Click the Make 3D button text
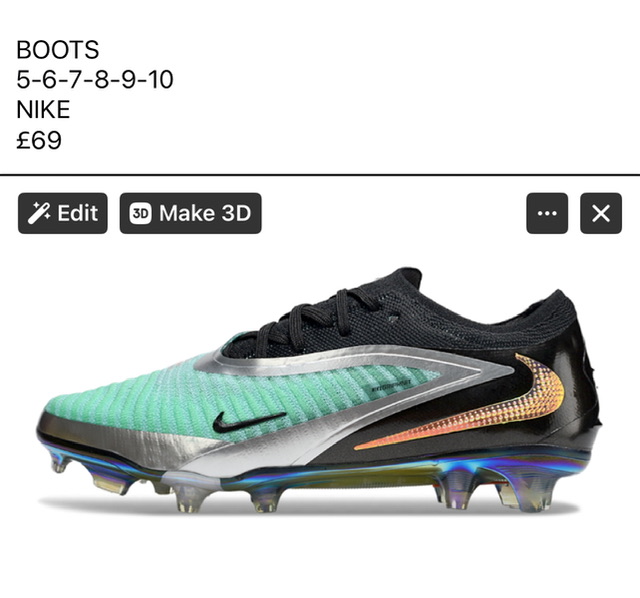Viewport: 640px width, 598px height. [x=205, y=213]
